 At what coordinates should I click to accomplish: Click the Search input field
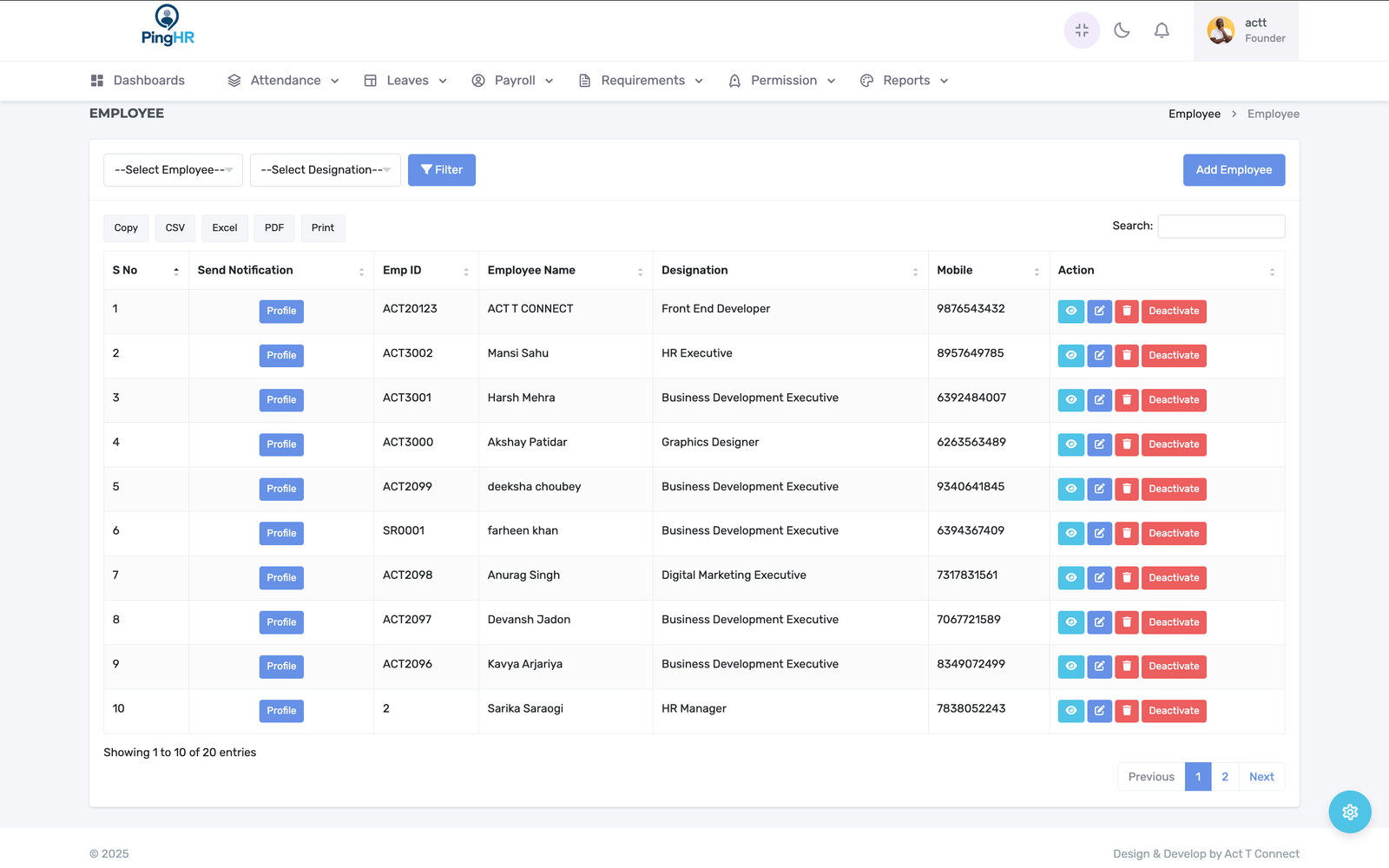coord(1221,227)
